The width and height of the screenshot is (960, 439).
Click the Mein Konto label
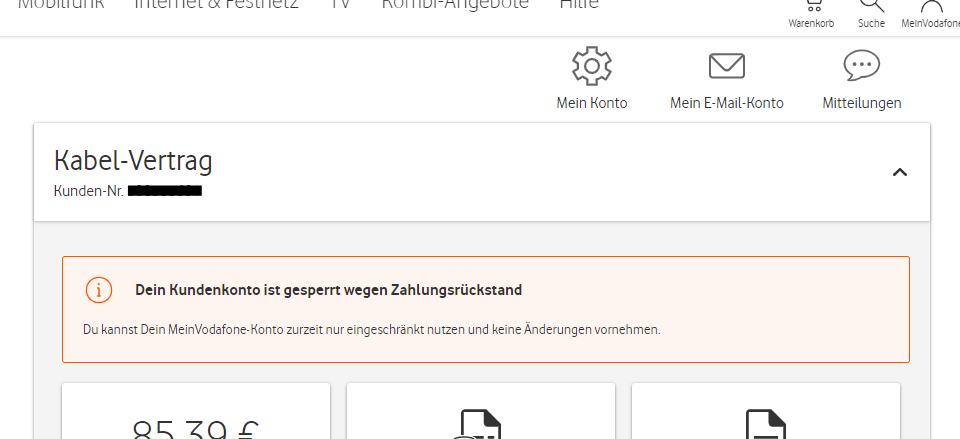(x=591, y=103)
